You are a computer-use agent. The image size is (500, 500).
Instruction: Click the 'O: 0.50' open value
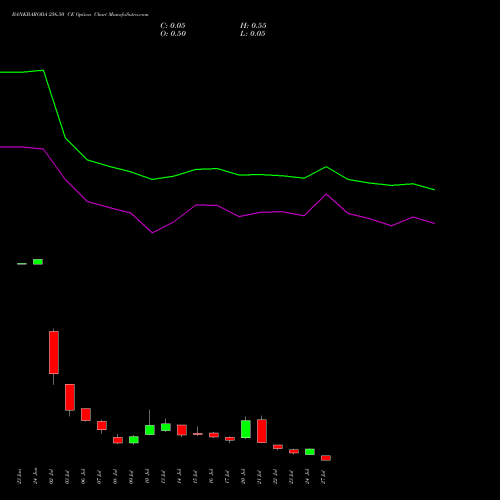[173, 34]
